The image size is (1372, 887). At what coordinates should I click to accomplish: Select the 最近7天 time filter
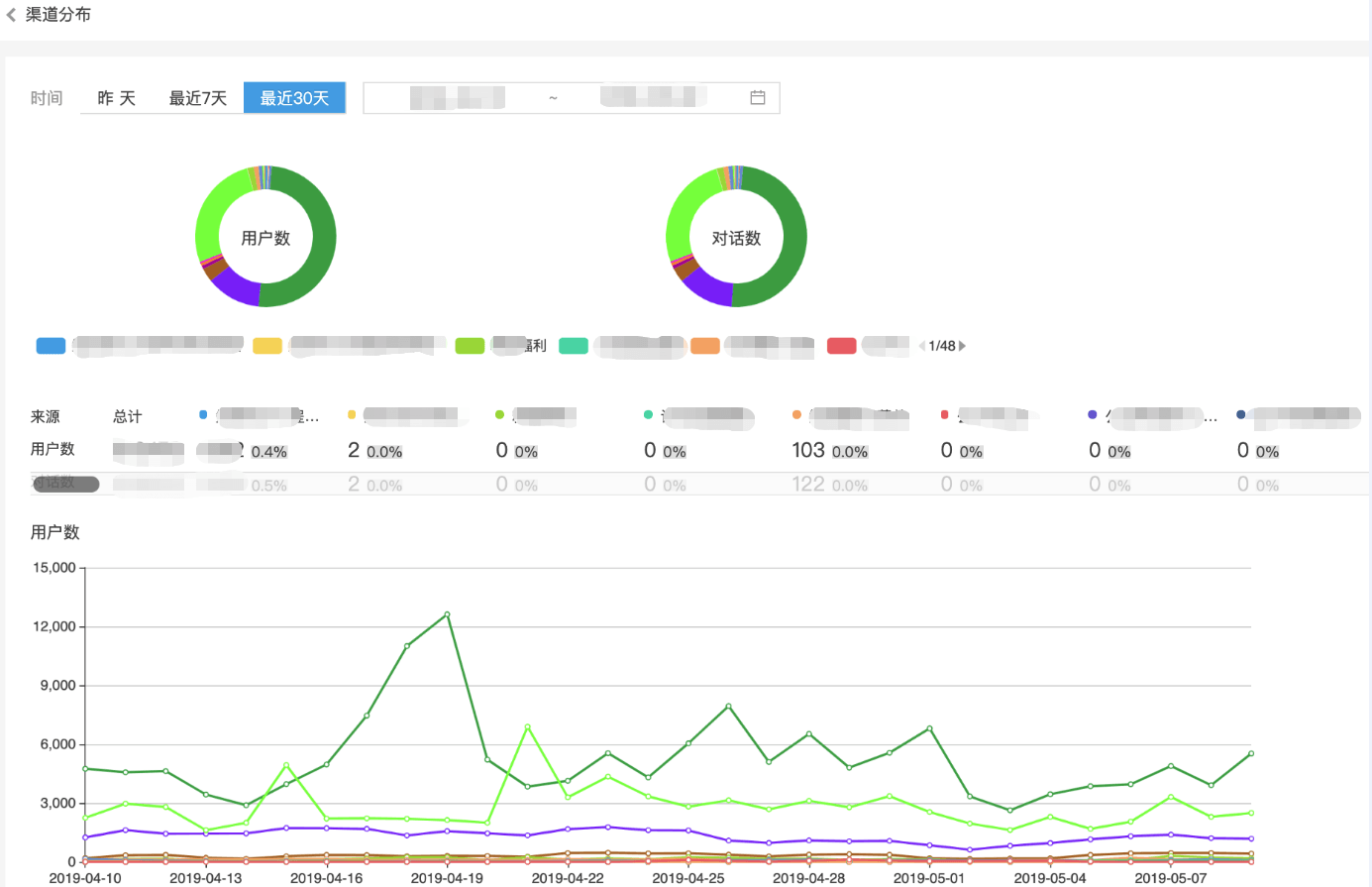click(x=198, y=97)
